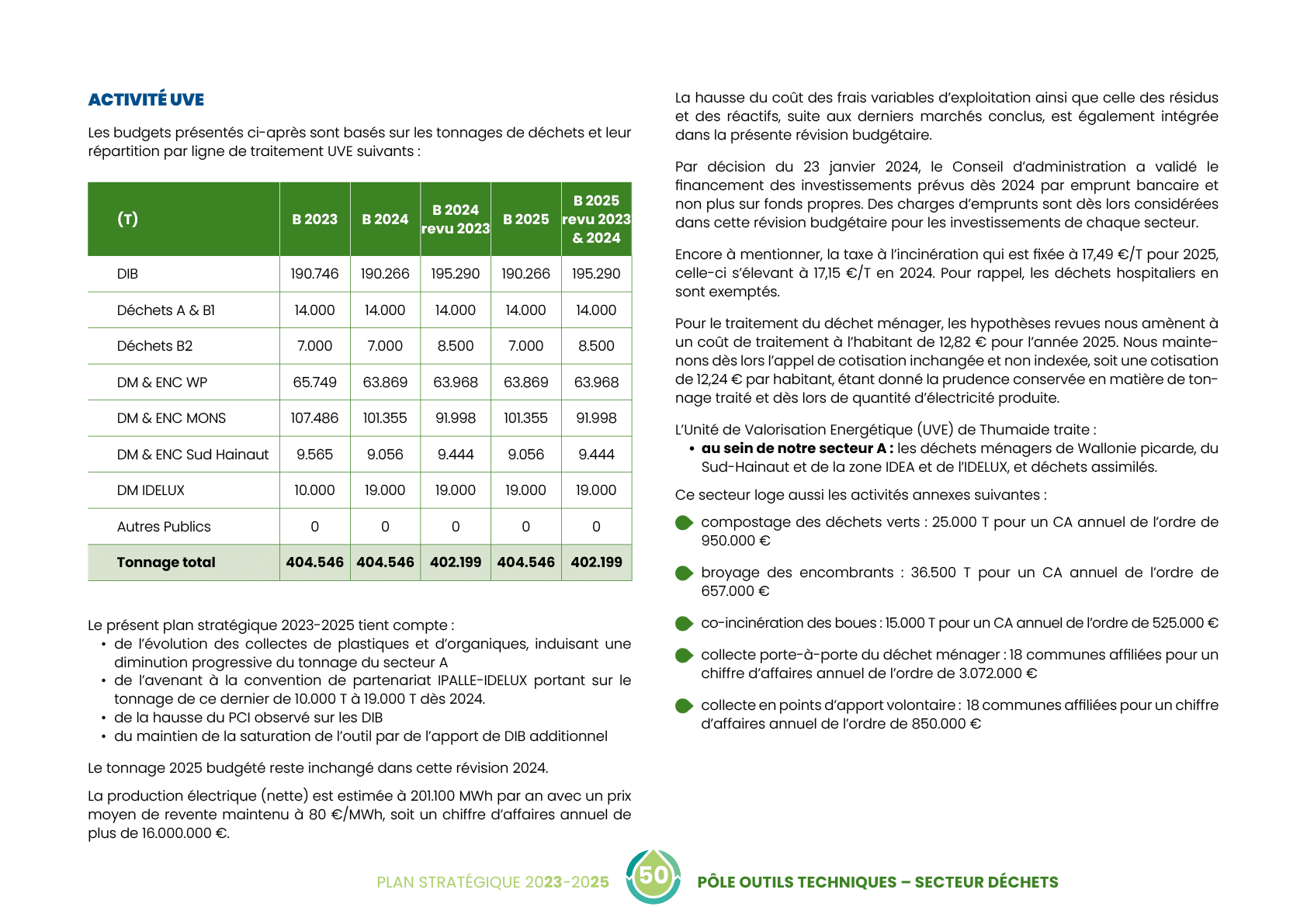The width and height of the screenshot is (1307, 924).
Task: Click the ACTIVITÉ UVE heading
Action: 146,99
